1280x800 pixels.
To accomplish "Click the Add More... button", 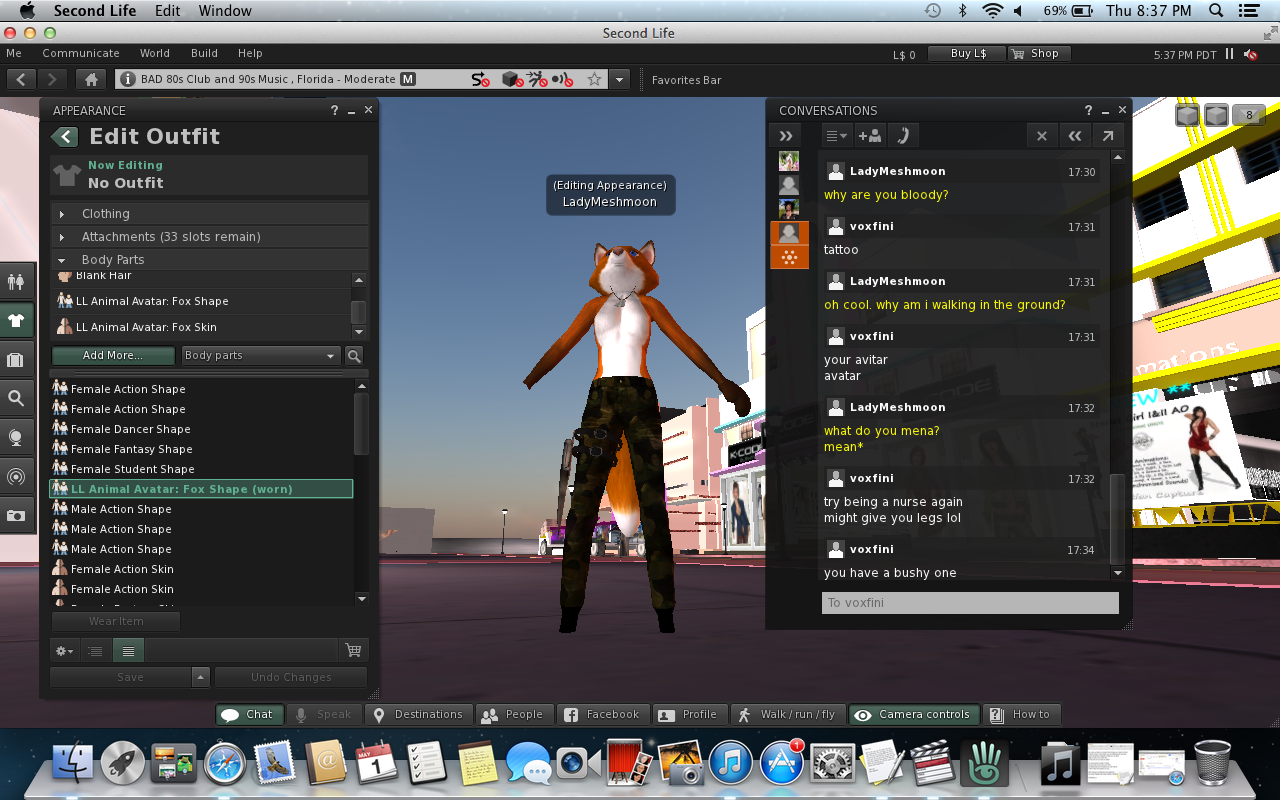I will tap(113, 355).
